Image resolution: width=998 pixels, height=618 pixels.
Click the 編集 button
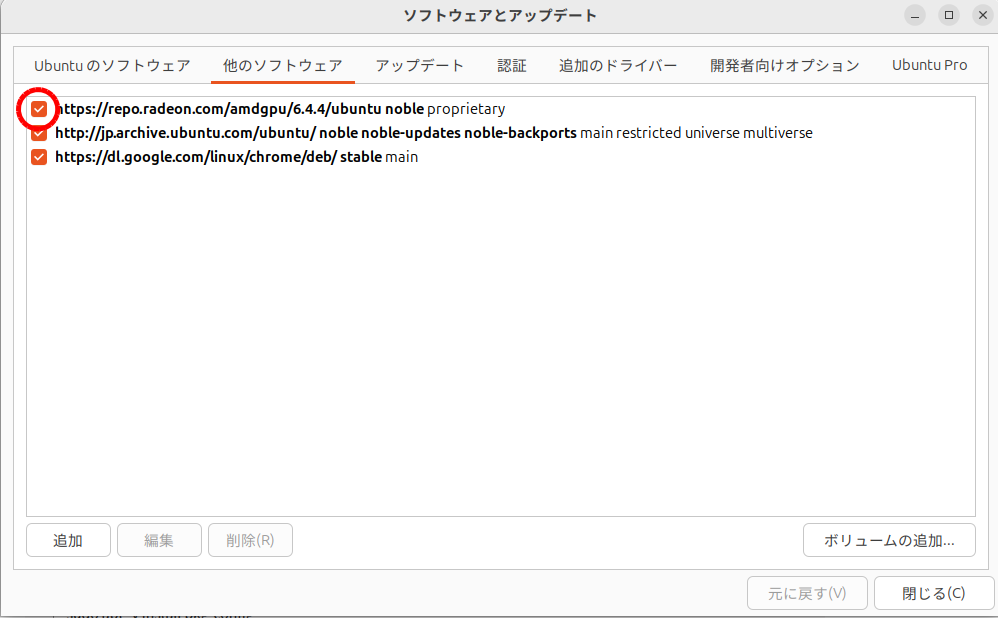[159, 541]
